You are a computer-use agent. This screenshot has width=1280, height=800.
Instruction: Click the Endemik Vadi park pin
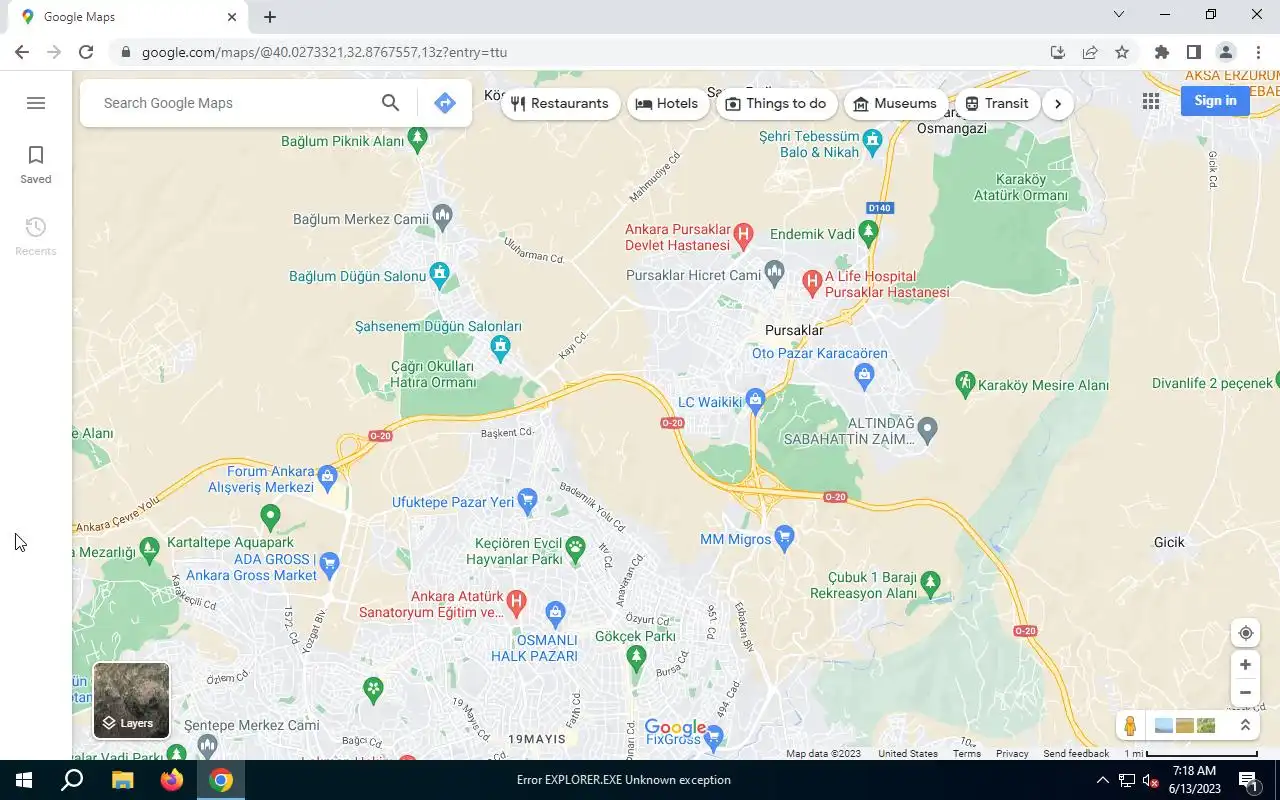point(868,233)
